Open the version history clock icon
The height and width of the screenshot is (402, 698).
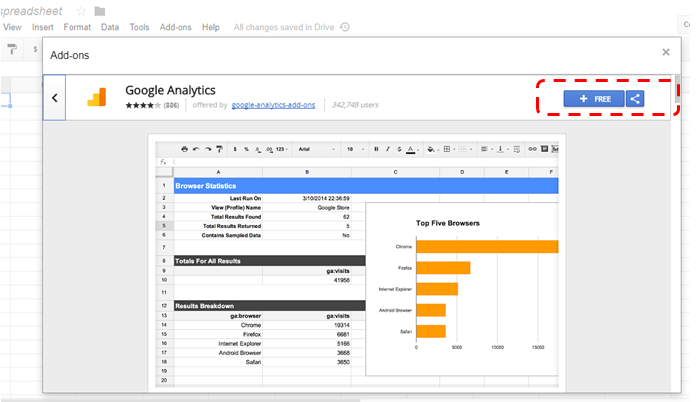point(345,27)
